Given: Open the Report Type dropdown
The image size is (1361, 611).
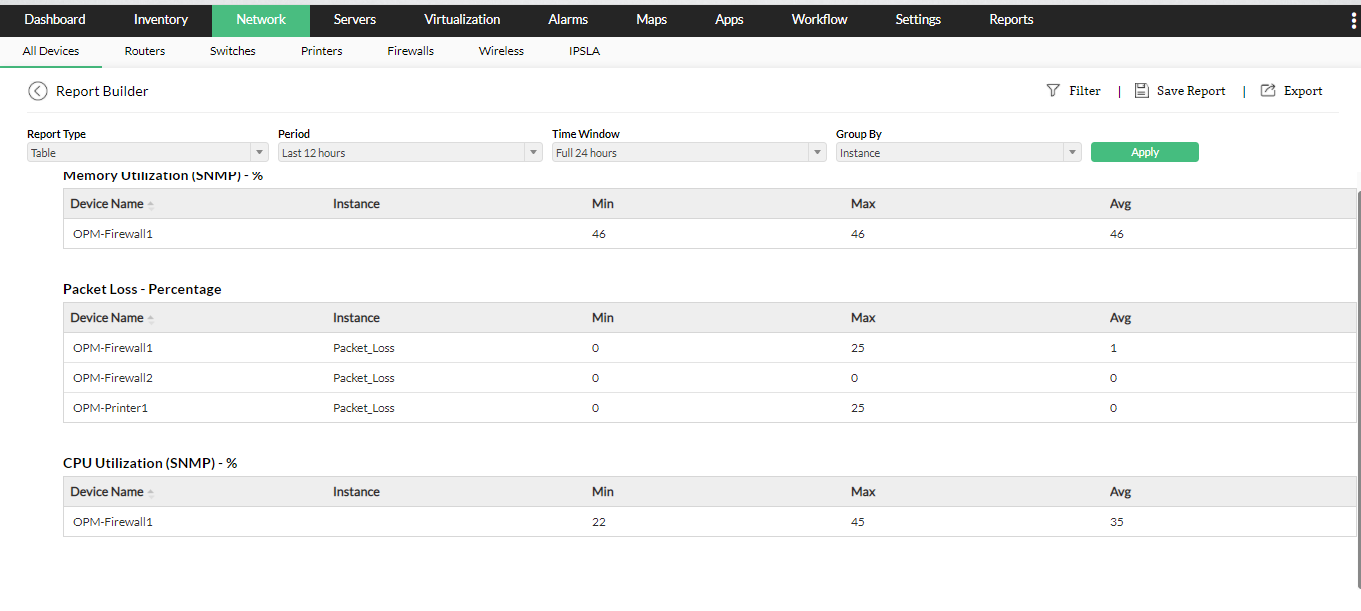Looking at the screenshot, I should [259, 152].
